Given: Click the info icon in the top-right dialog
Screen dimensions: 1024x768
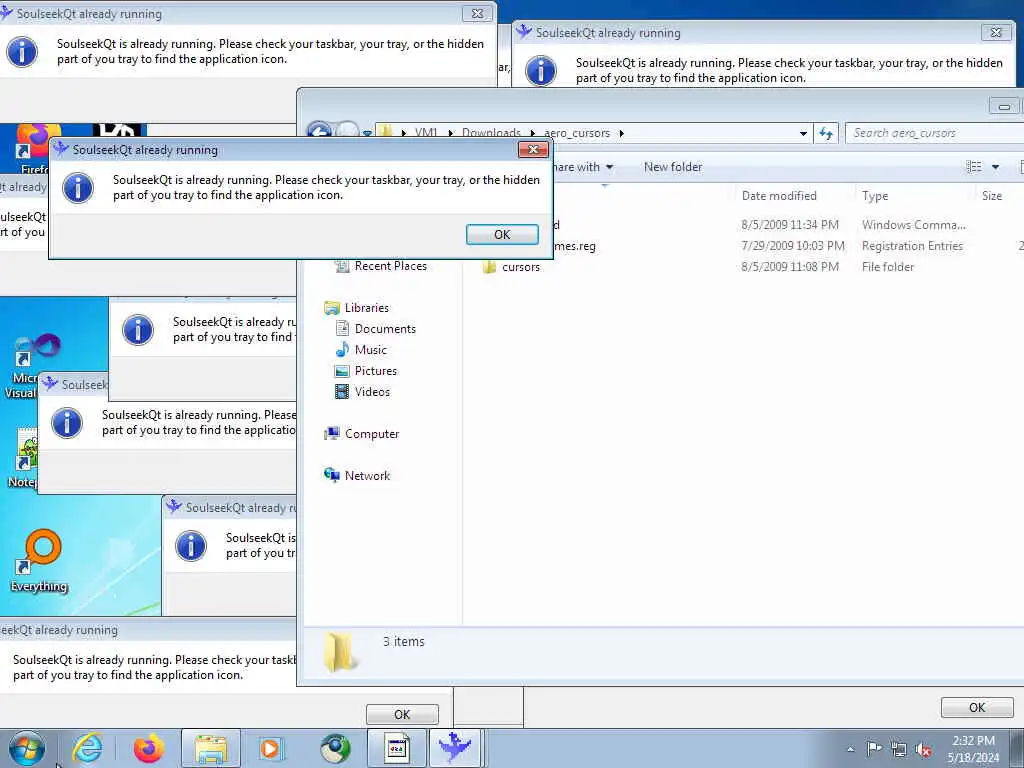Looking at the screenshot, I should point(541,71).
